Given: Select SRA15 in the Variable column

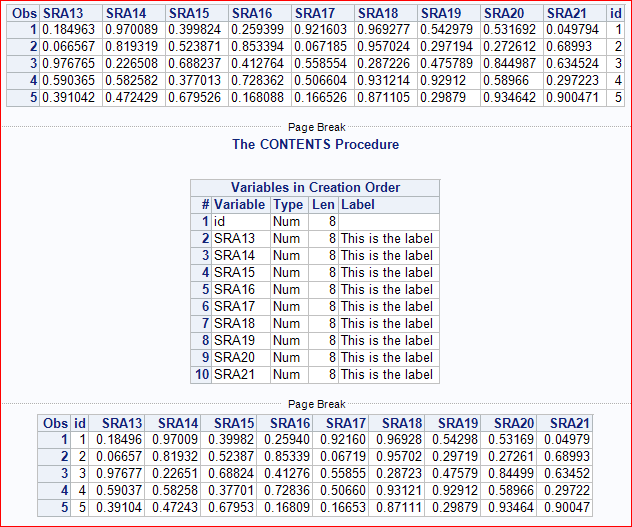Looking at the screenshot, I should point(234,272).
